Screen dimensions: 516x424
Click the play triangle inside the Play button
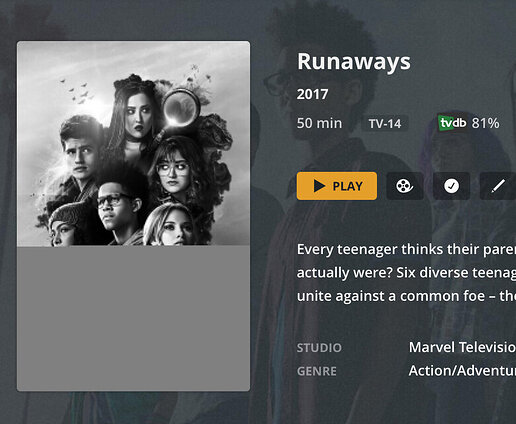click(x=319, y=186)
